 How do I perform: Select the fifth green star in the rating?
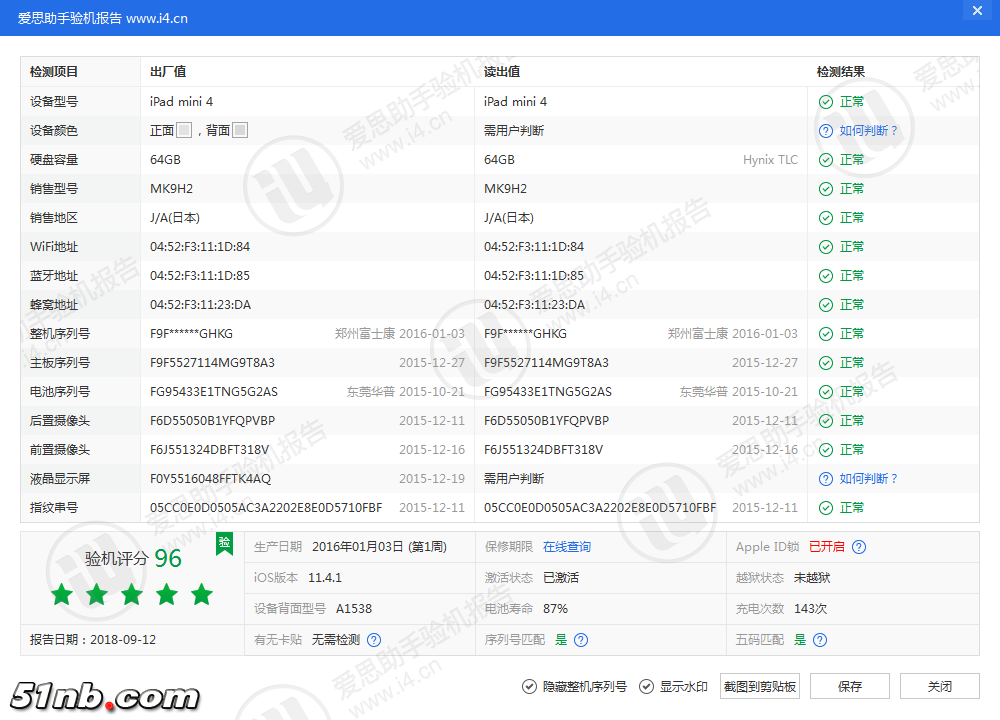click(x=201, y=594)
